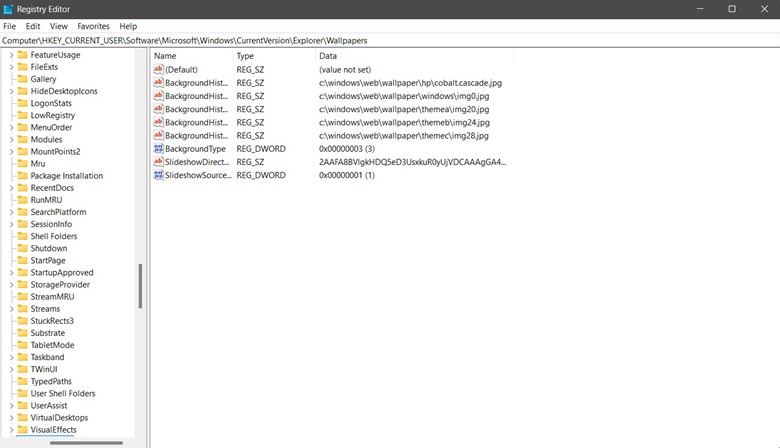This screenshot has height=448, width=780.
Task: Select the LogonStats folder icon
Action: (x=22, y=103)
